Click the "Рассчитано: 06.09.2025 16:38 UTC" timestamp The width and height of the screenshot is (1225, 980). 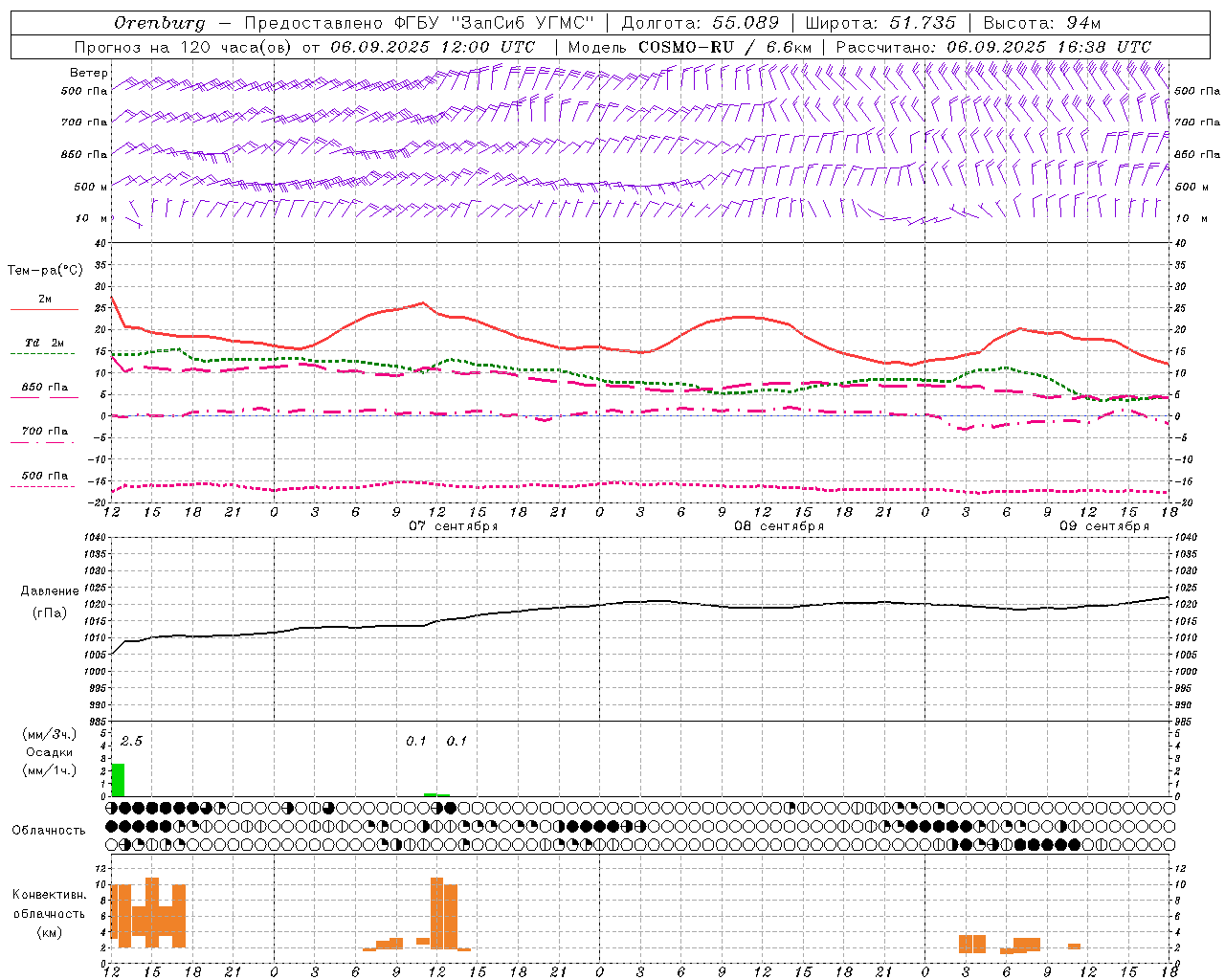coord(993,47)
